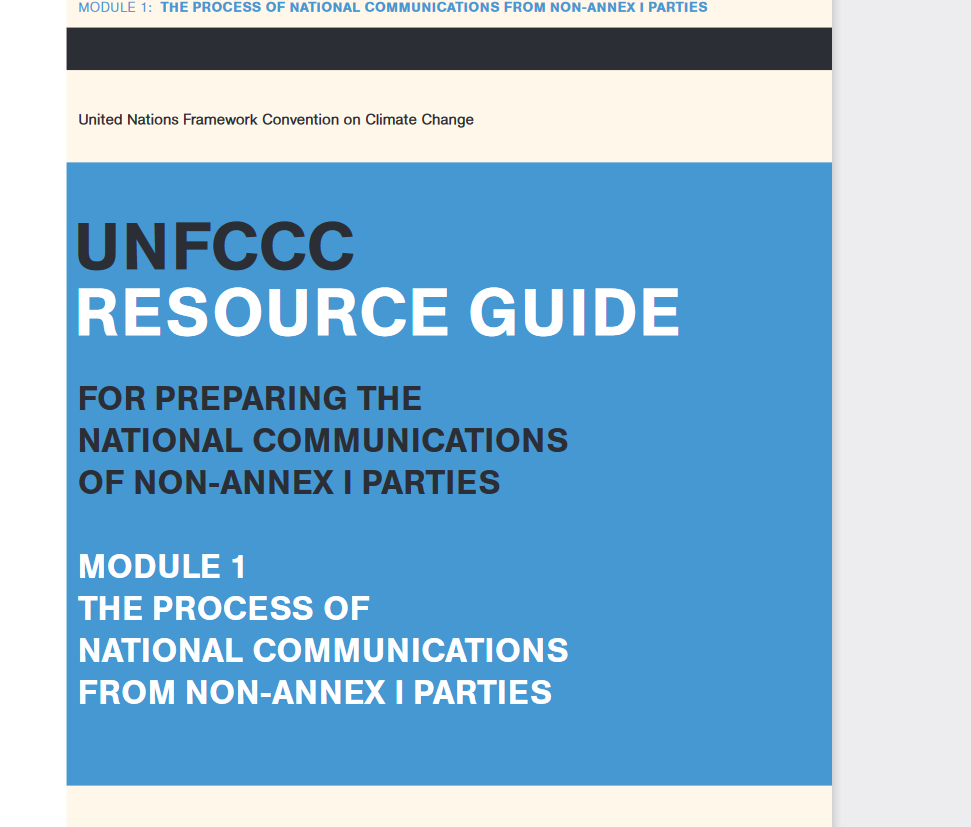Click header 'THE PROCESS OF NATIONAL COMMUNICATIONS FROM NON-ANNEX I PARTIES'
The width and height of the screenshot is (971, 827).
tap(433, 7)
